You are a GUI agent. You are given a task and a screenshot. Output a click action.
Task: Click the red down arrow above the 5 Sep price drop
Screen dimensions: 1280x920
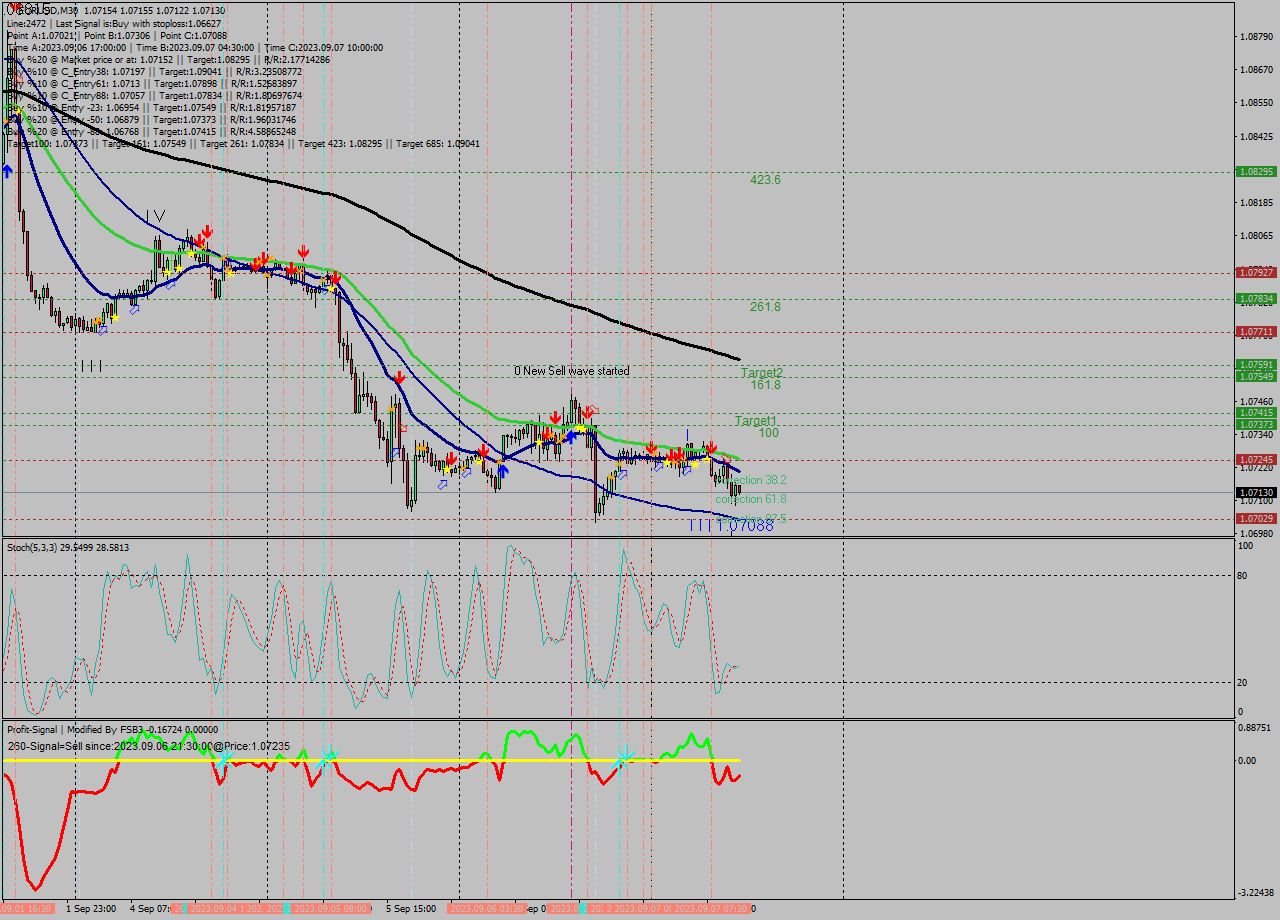[398, 378]
